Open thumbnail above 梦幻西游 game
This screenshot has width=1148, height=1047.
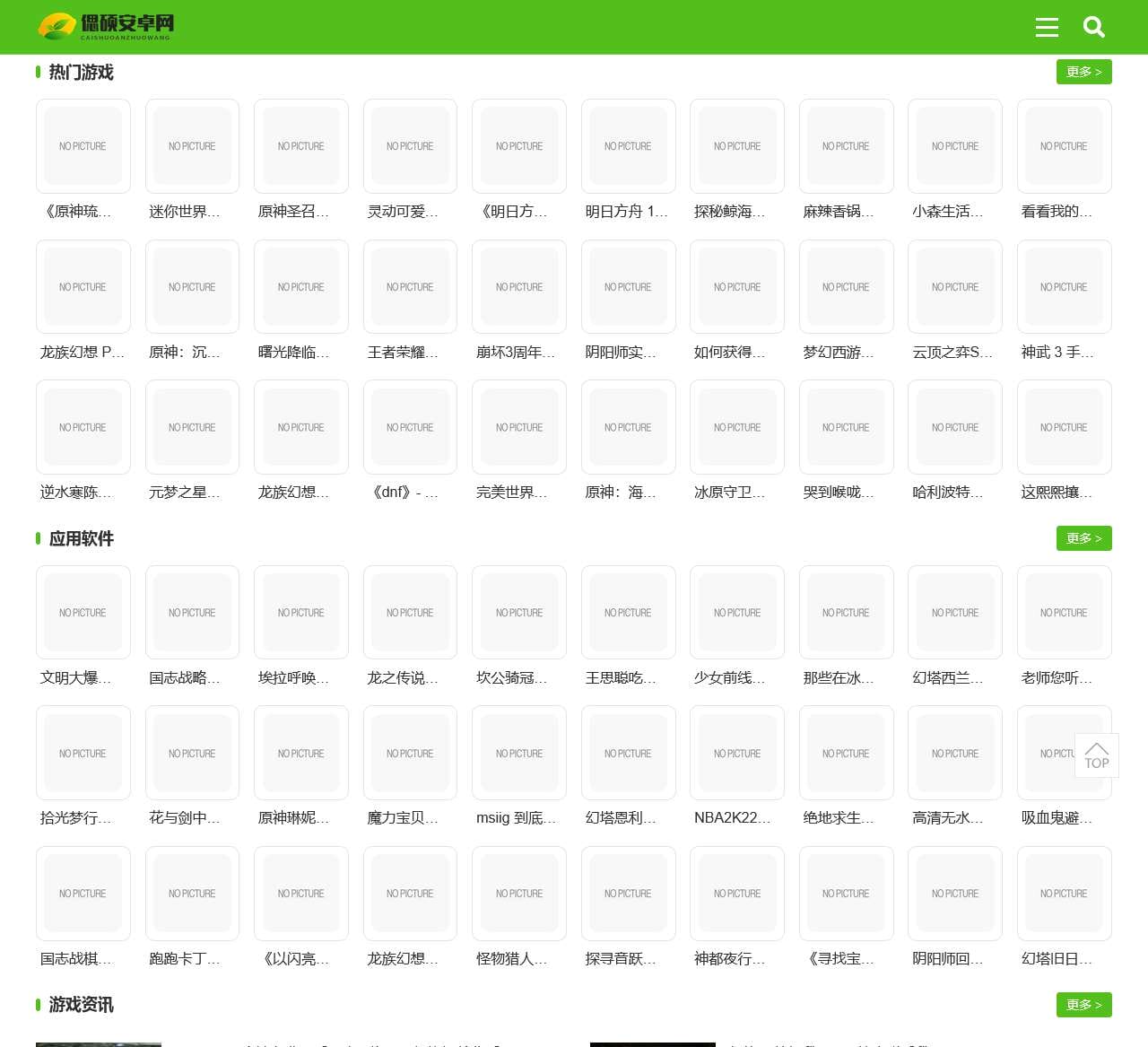pyautogui.click(x=846, y=287)
